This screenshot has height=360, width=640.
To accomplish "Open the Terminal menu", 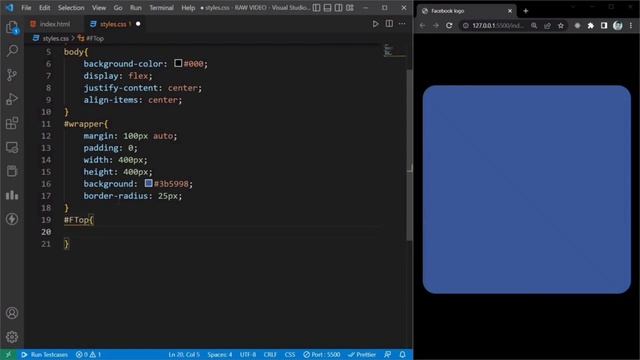I will point(161,8).
